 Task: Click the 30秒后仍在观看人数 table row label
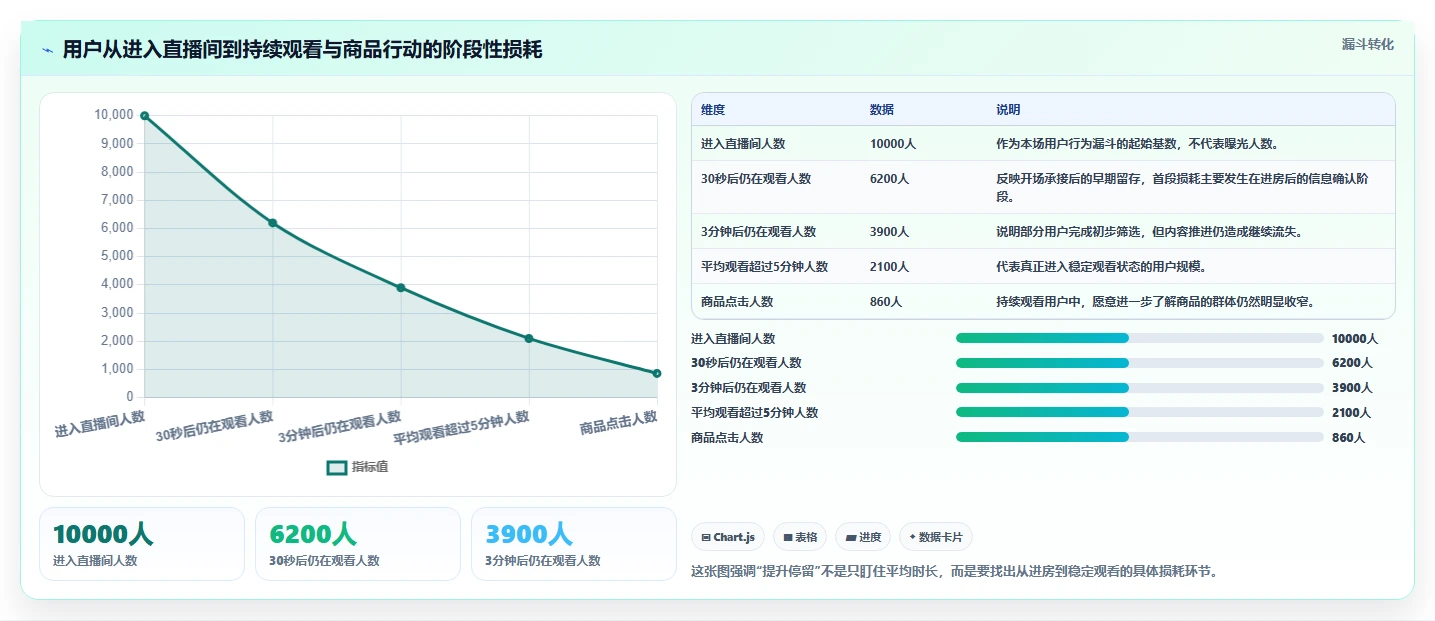pyautogui.click(x=756, y=179)
